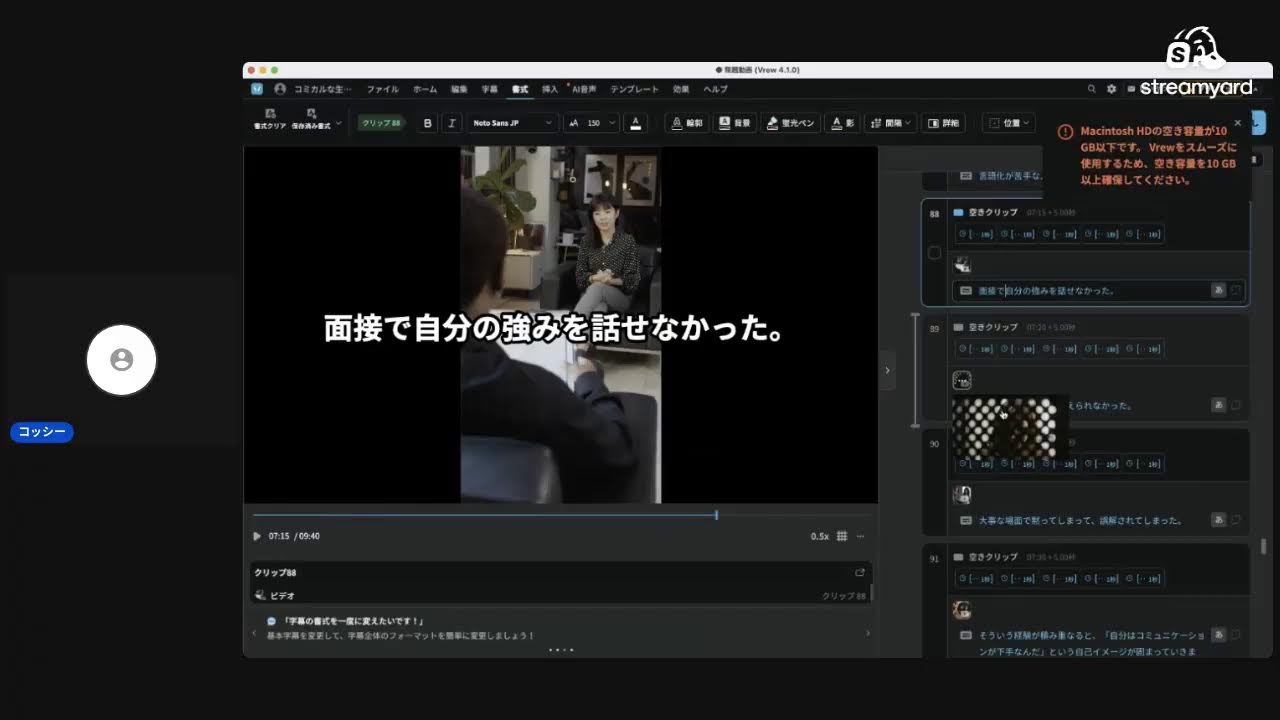Play the video preview
Image resolution: width=1280 pixels, height=720 pixels.
[257, 536]
